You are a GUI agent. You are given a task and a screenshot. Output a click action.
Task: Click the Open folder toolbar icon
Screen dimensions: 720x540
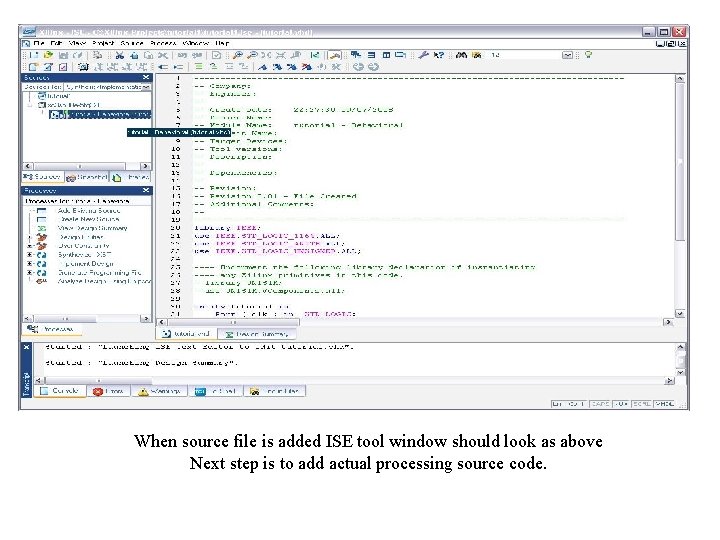pos(48,55)
